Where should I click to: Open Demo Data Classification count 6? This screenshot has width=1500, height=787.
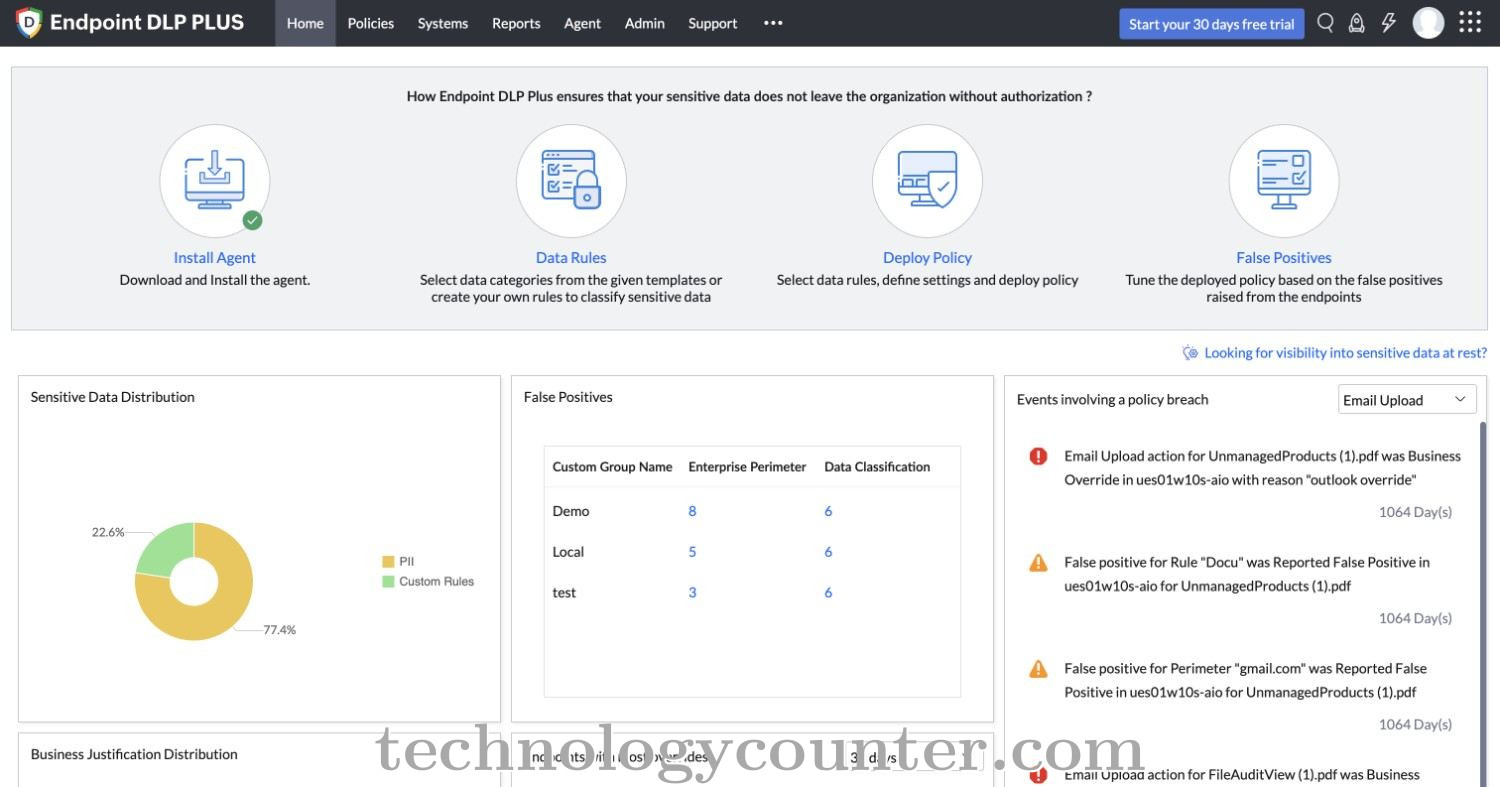click(828, 511)
